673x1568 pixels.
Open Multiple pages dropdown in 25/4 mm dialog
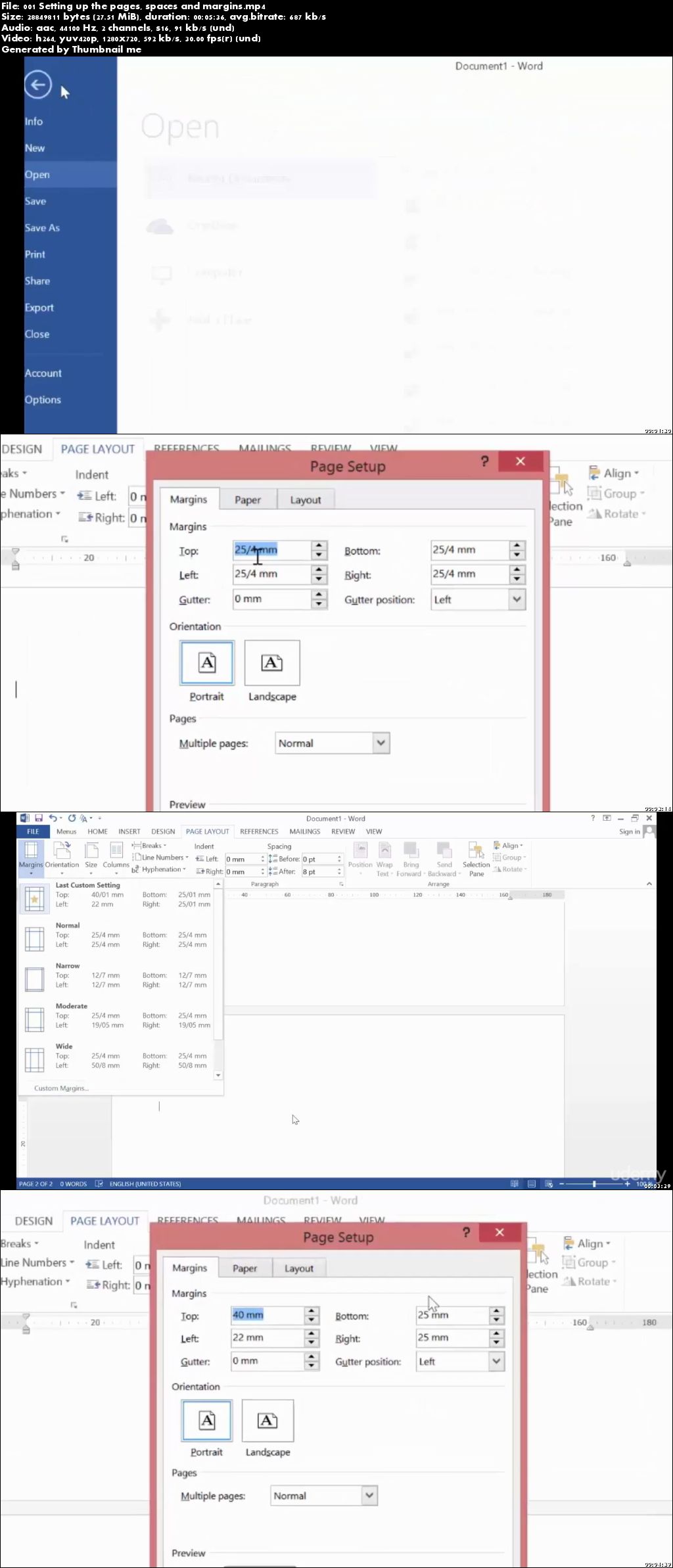[381, 743]
